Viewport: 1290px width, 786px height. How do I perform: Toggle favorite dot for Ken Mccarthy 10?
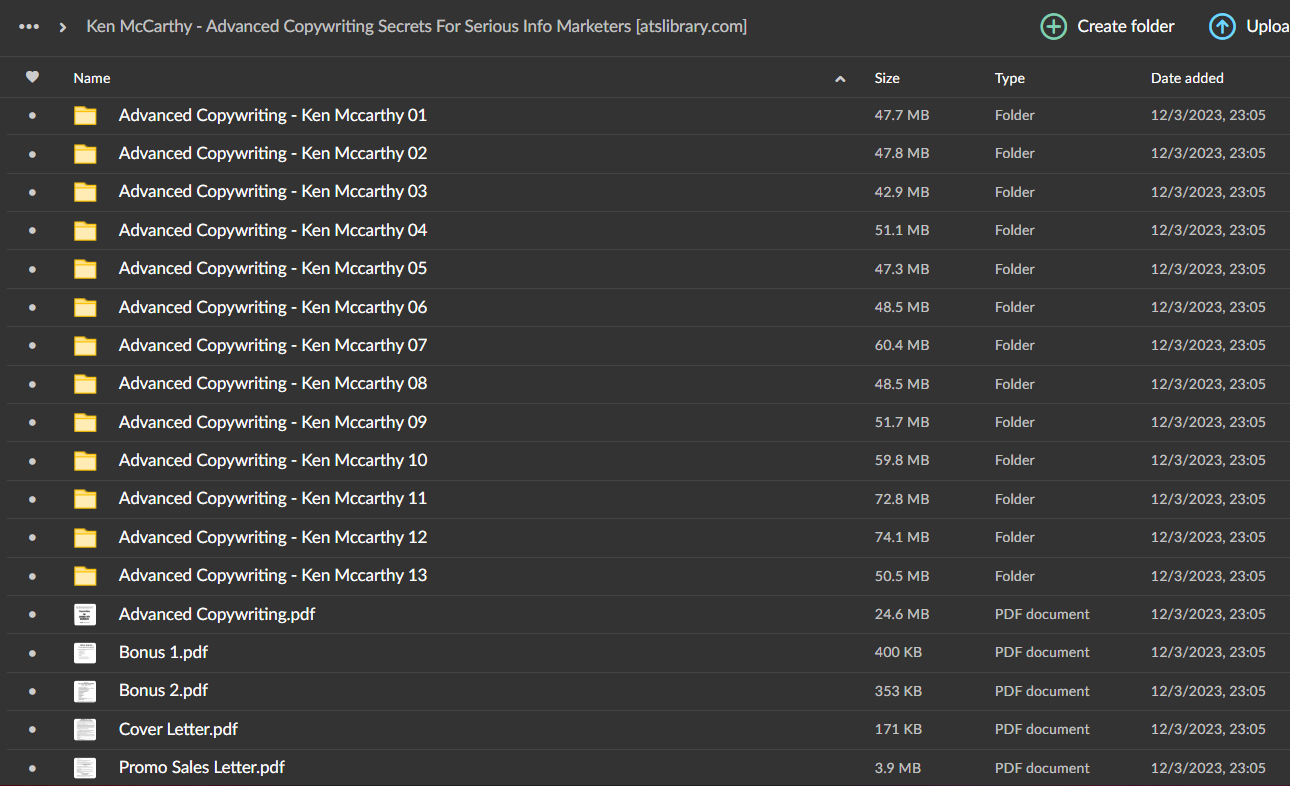(32, 460)
